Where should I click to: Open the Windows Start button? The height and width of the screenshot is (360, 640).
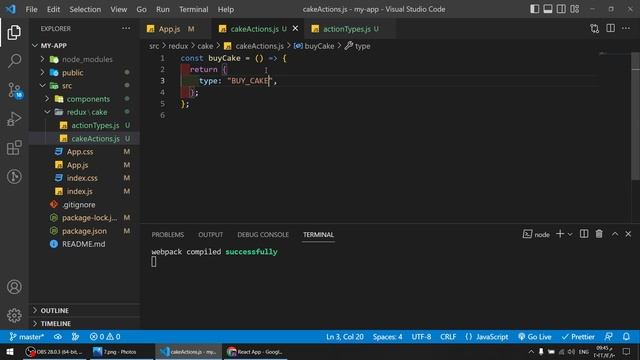pyautogui.click(x=10, y=351)
